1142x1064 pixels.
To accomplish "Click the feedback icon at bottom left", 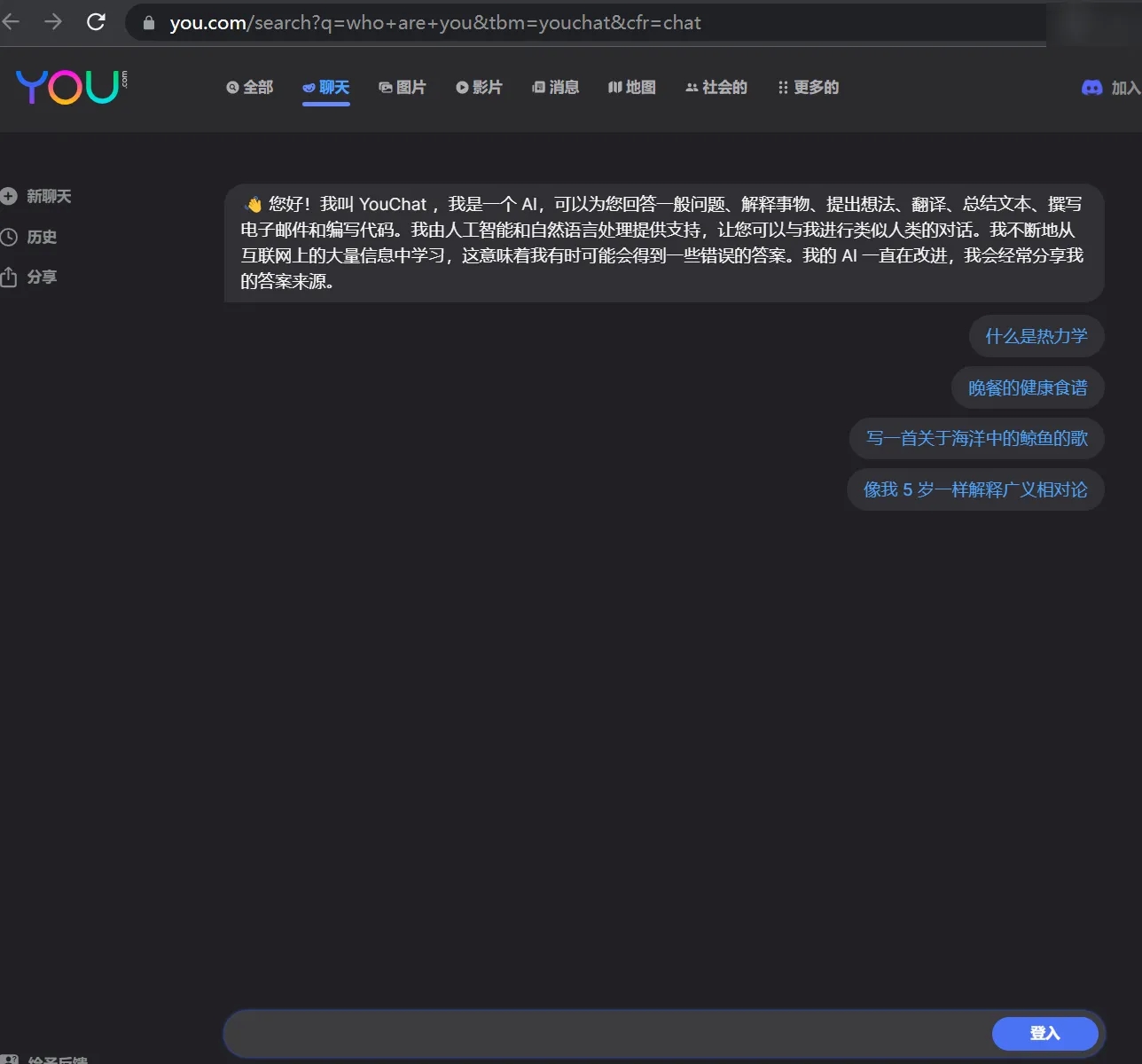I will click(x=9, y=1060).
